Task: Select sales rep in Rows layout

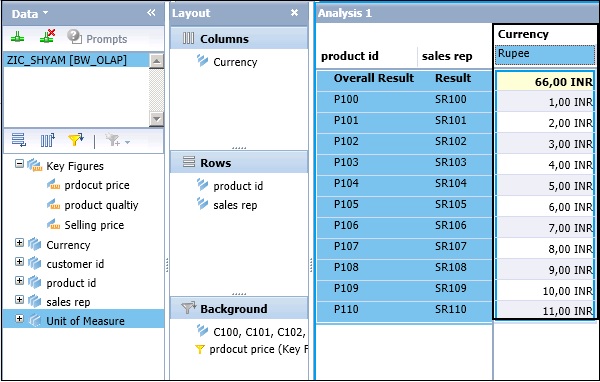Action: [235, 205]
